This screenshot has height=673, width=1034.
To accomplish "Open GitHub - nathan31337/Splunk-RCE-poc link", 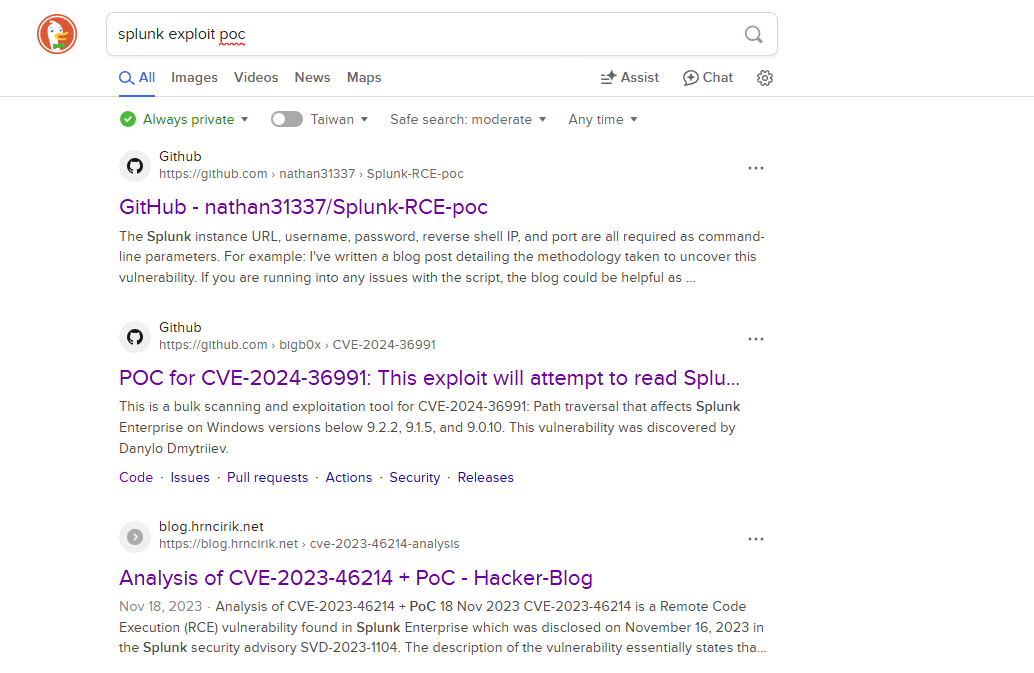I will (x=303, y=207).
